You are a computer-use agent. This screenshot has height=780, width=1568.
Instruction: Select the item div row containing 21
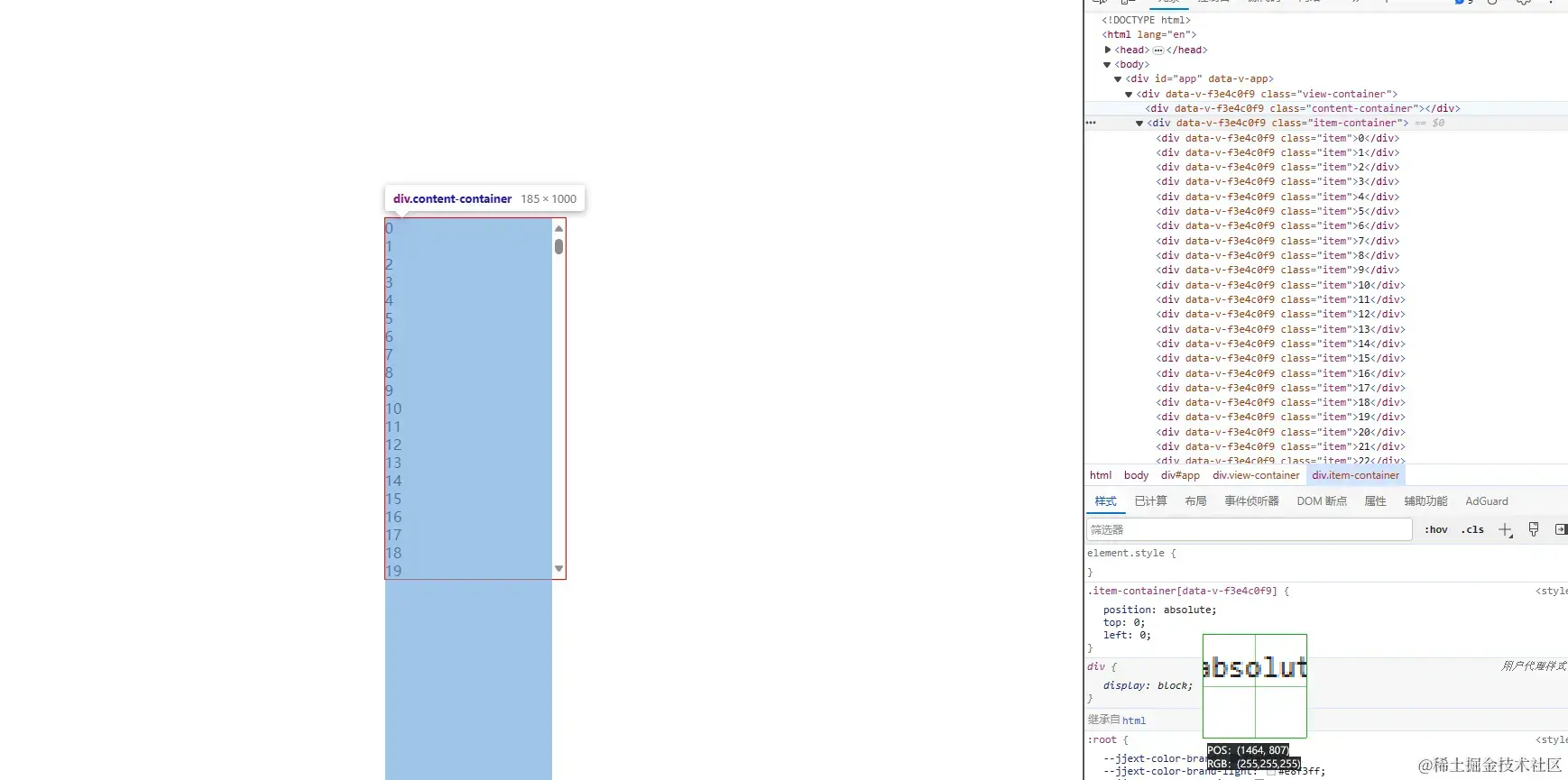point(1280,446)
